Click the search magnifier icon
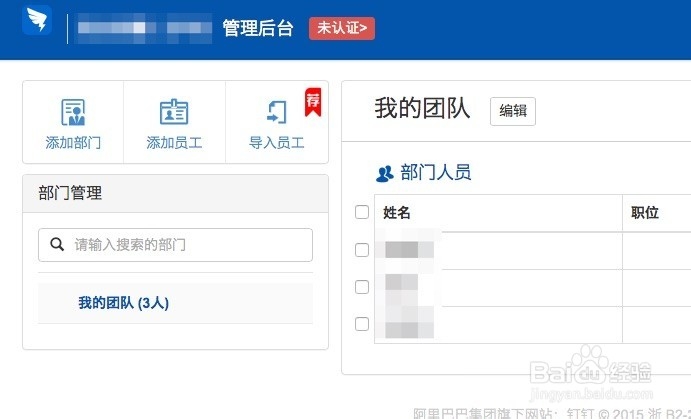Screen dimensions: 691x419 click(x=58, y=244)
